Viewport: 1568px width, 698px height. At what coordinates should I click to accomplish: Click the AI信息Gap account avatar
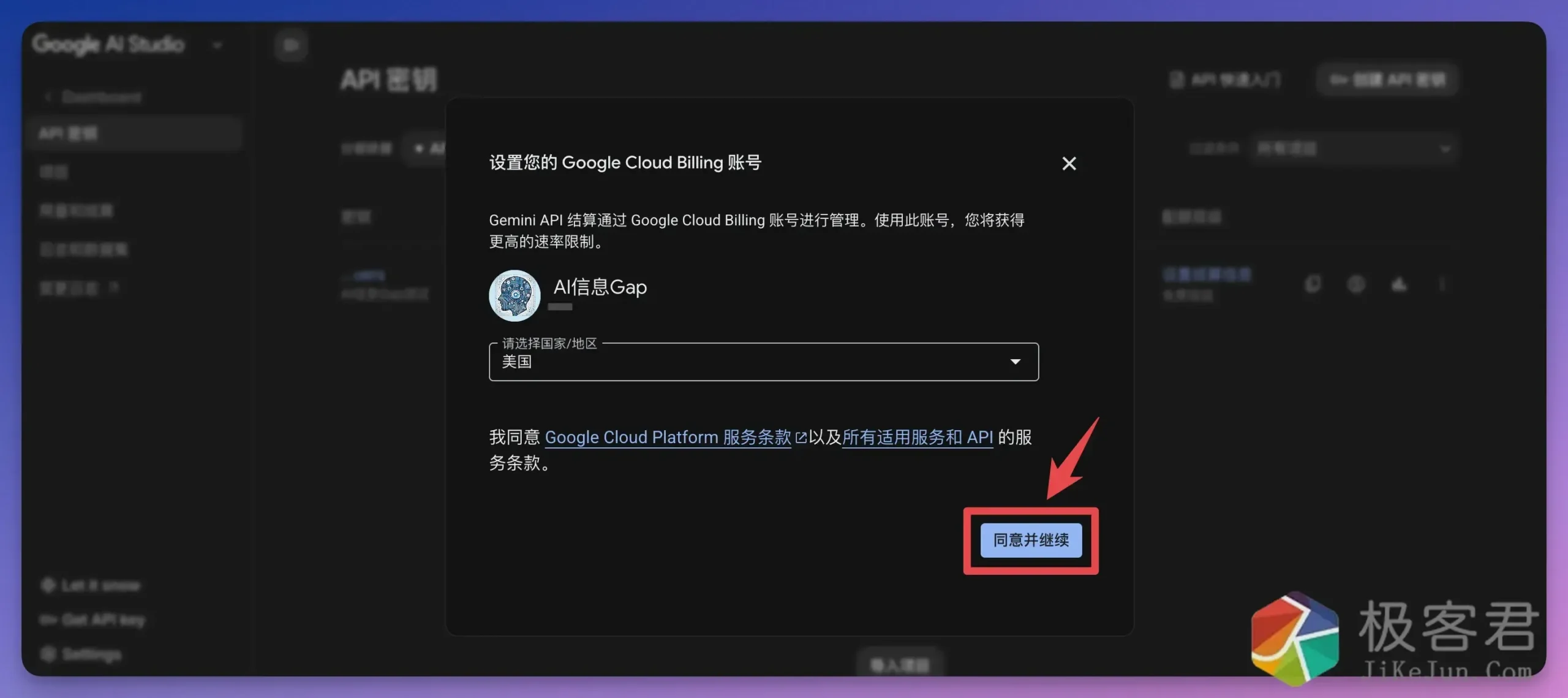[514, 295]
